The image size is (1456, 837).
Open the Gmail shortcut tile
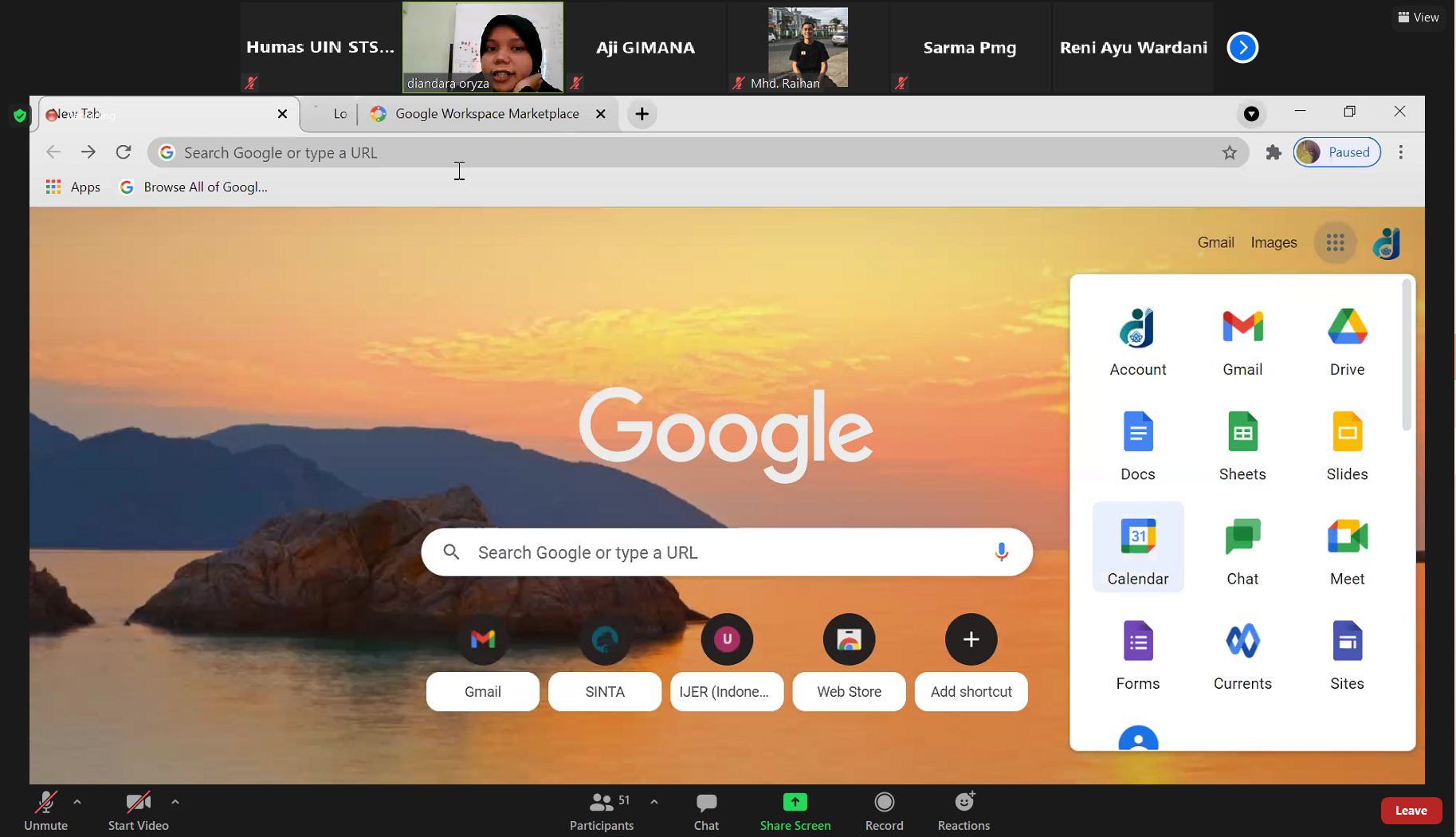coord(483,662)
